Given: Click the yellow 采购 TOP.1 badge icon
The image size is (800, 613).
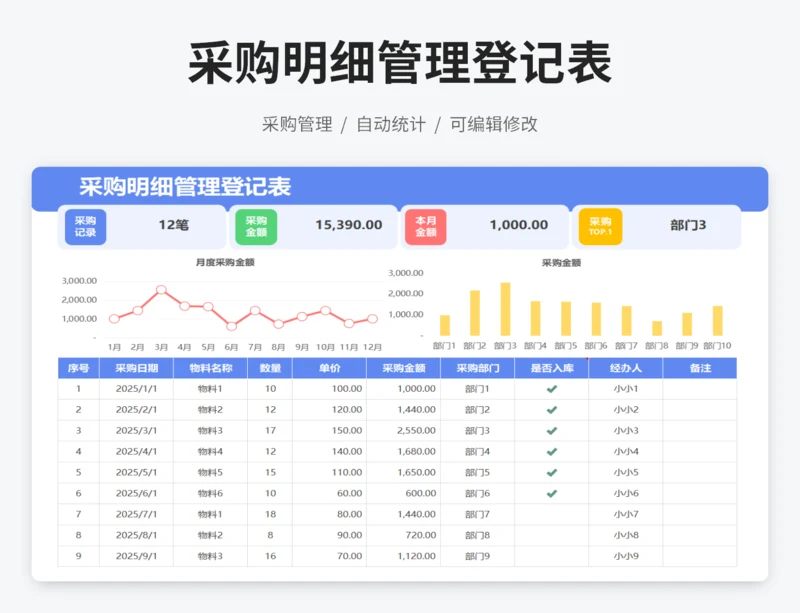Looking at the screenshot, I should tap(600, 227).
